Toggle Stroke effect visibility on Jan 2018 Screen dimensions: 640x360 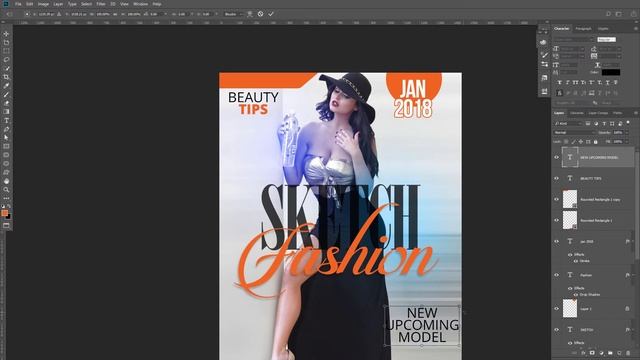point(576,261)
